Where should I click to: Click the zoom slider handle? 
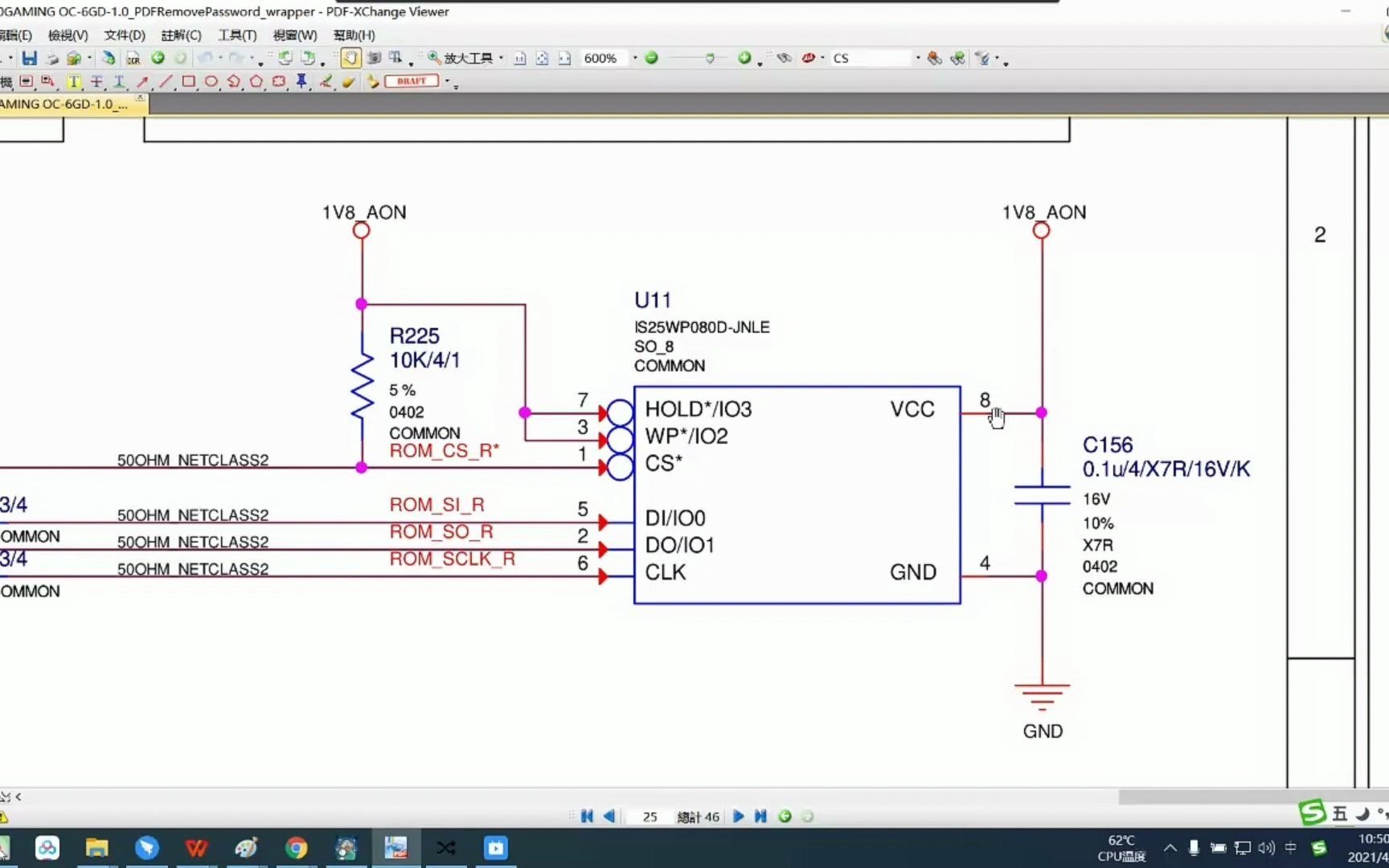click(x=710, y=58)
